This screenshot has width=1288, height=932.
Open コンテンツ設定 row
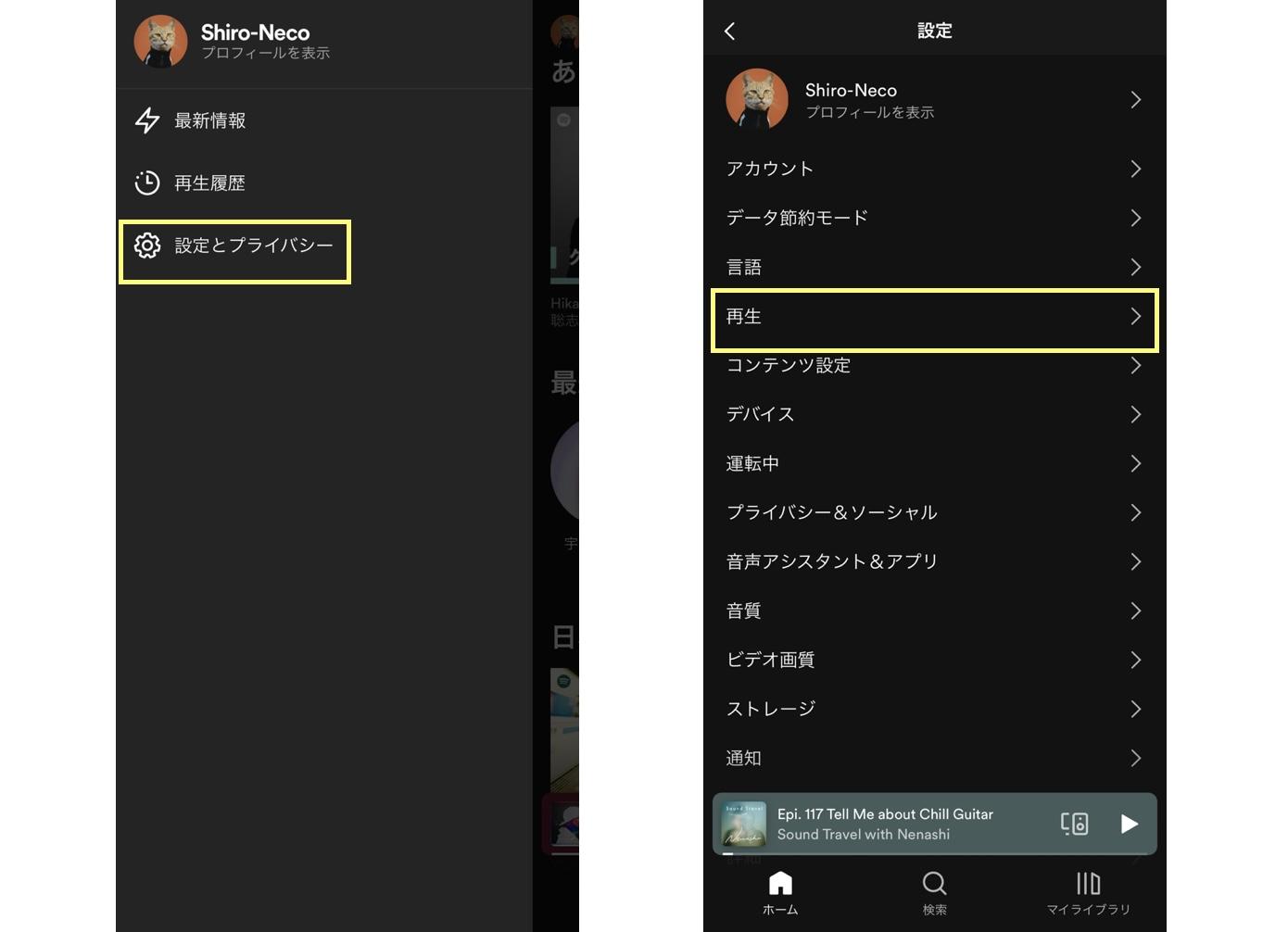(935, 365)
